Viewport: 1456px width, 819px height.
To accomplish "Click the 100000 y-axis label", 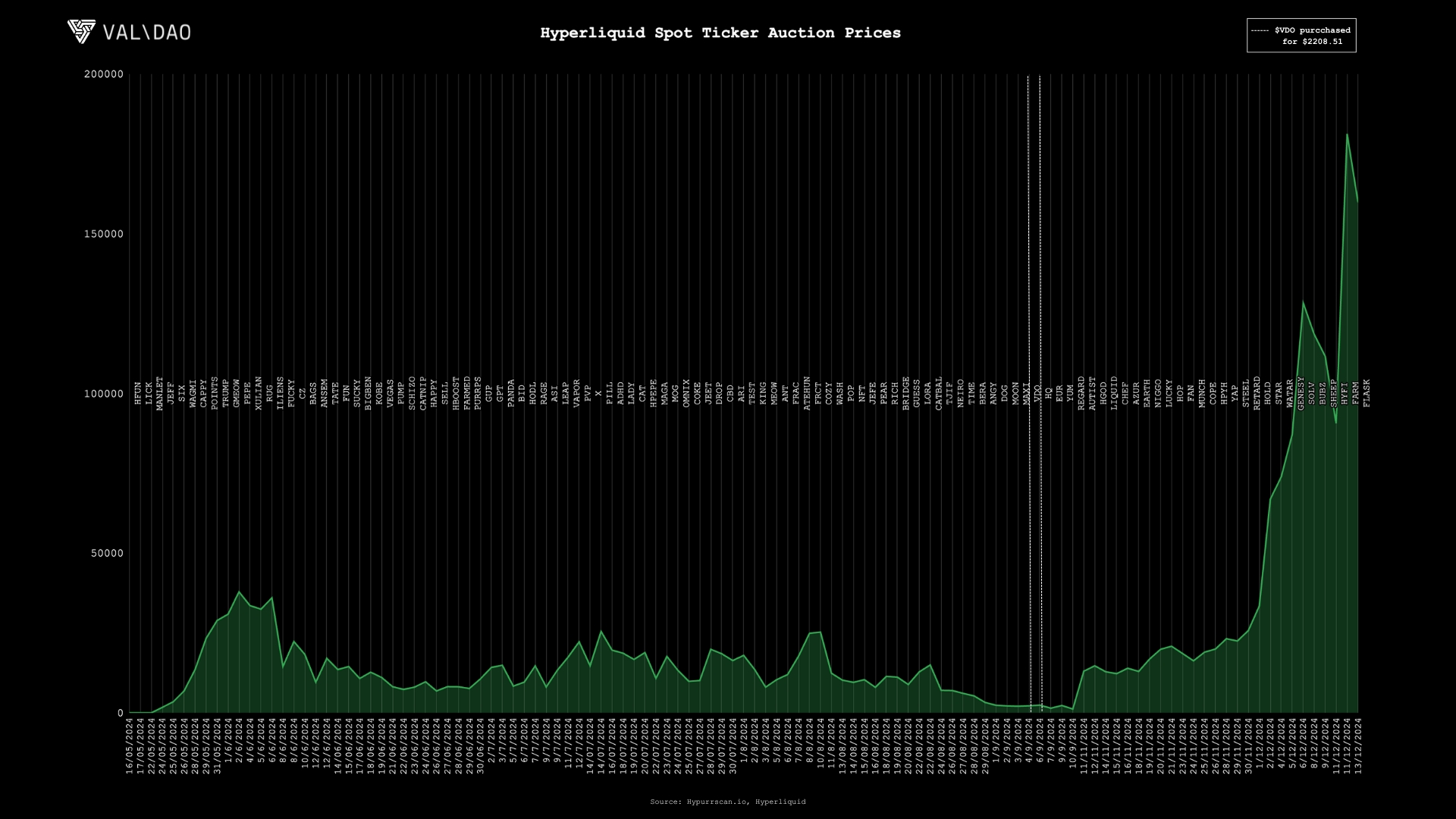I will pyautogui.click(x=104, y=394).
